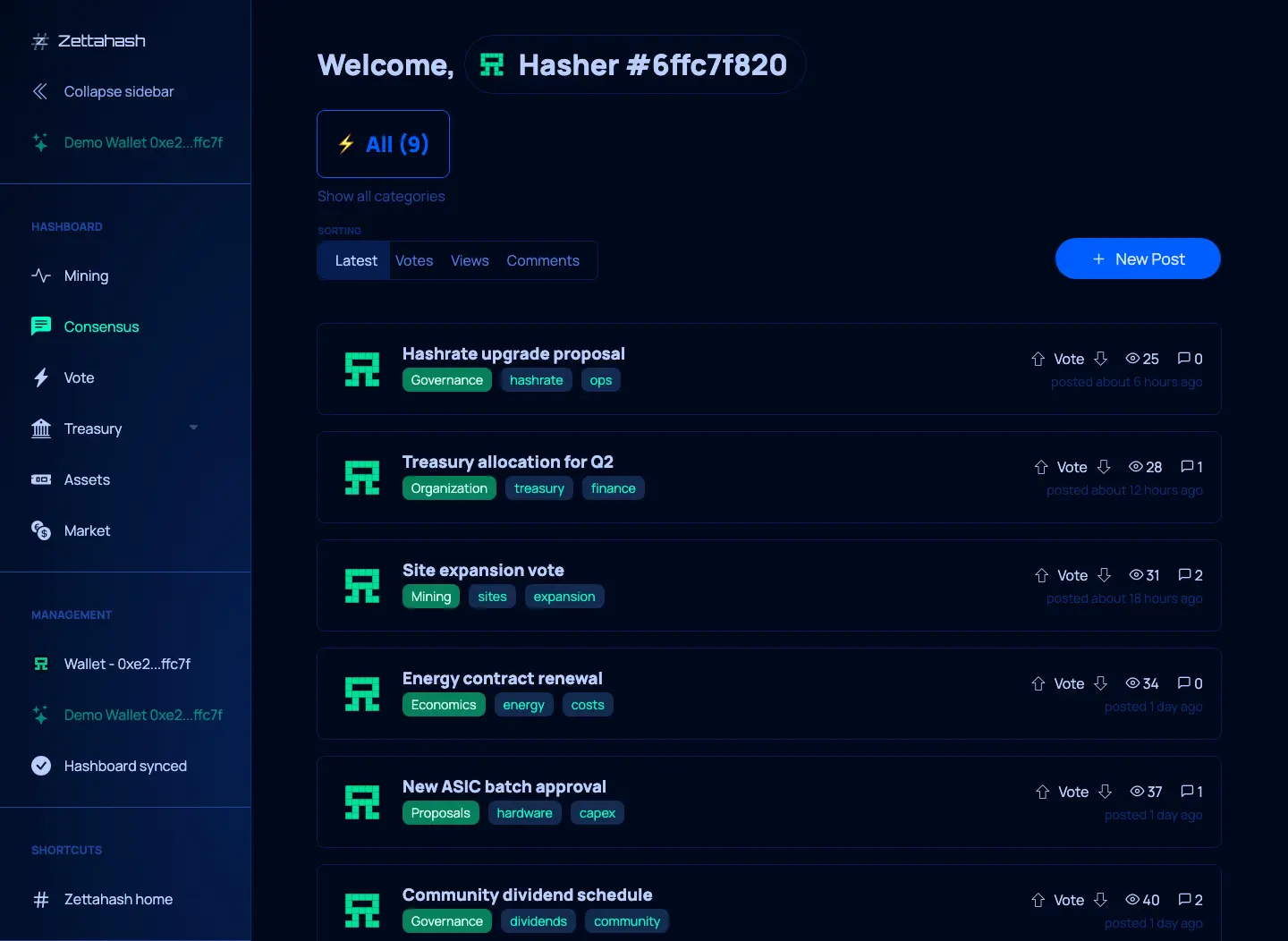Image resolution: width=1288 pixels, height=941 pixels.
Task: Downvote Treasury allocation for Q2
Action: click(1104, 467)
